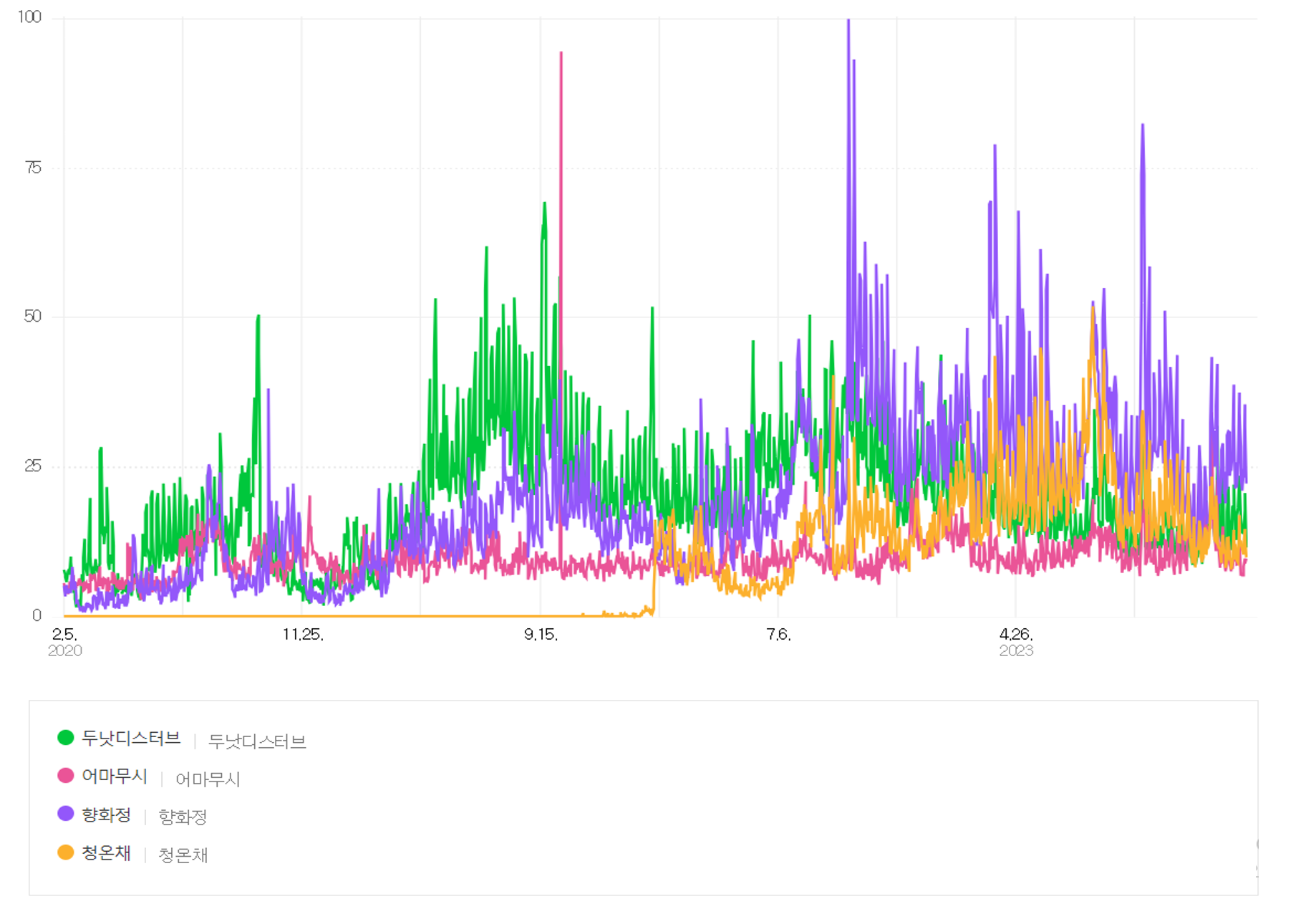Screen dimensions: 1316x904
Task: Toggle the bold 향화정 legend label
Action: tap(106, 814)
